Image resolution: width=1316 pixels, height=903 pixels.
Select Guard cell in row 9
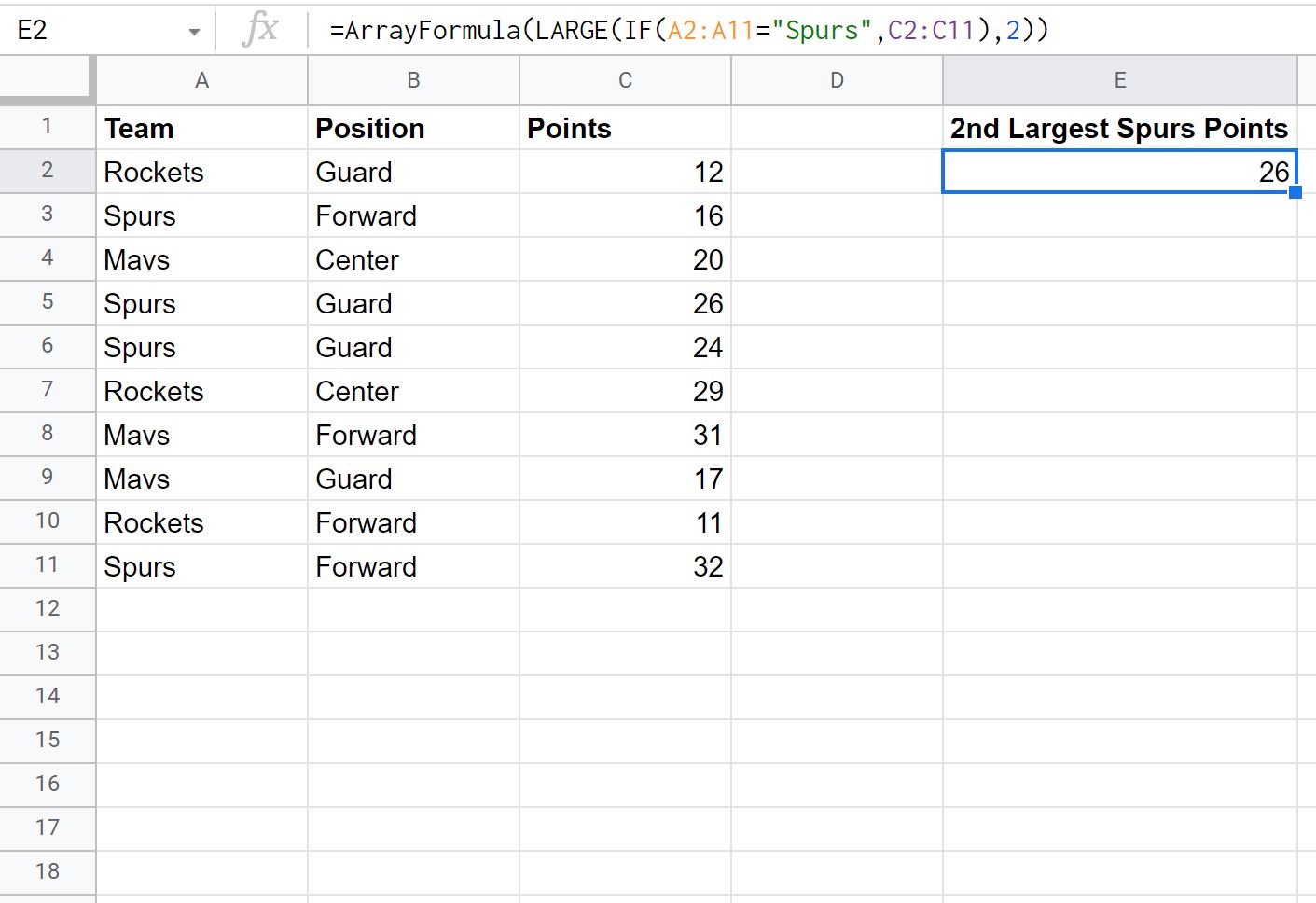click(x=414, y=479)
